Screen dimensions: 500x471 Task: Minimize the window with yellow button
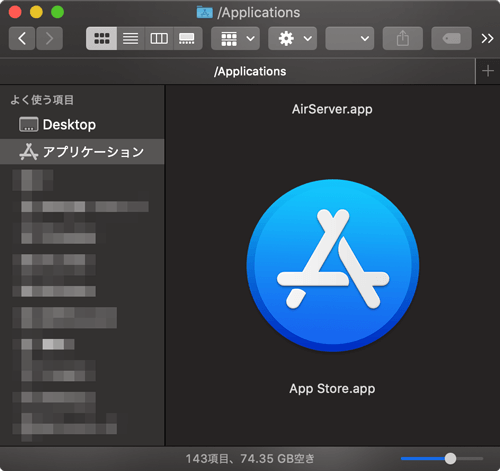36,12
